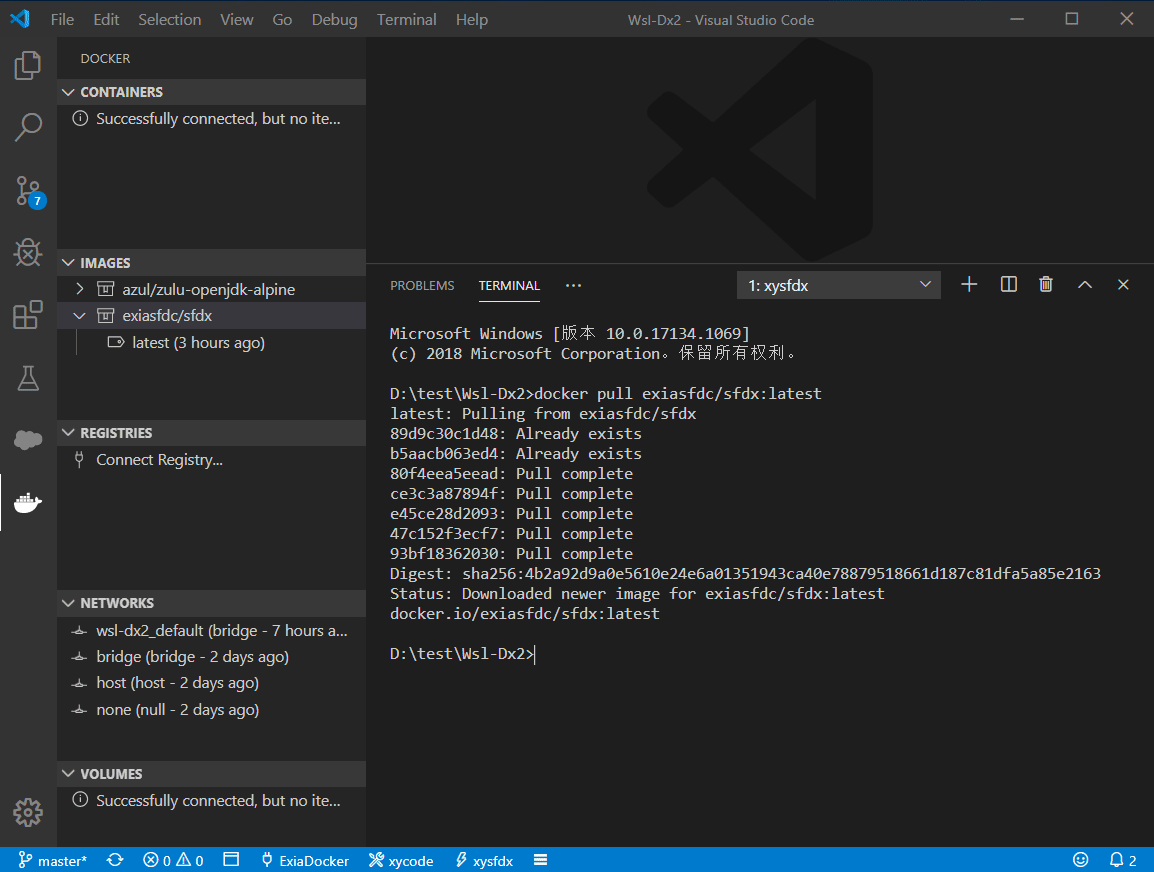Split the terminal pane
The image size is (1154, 872).
pos(1009,285)
